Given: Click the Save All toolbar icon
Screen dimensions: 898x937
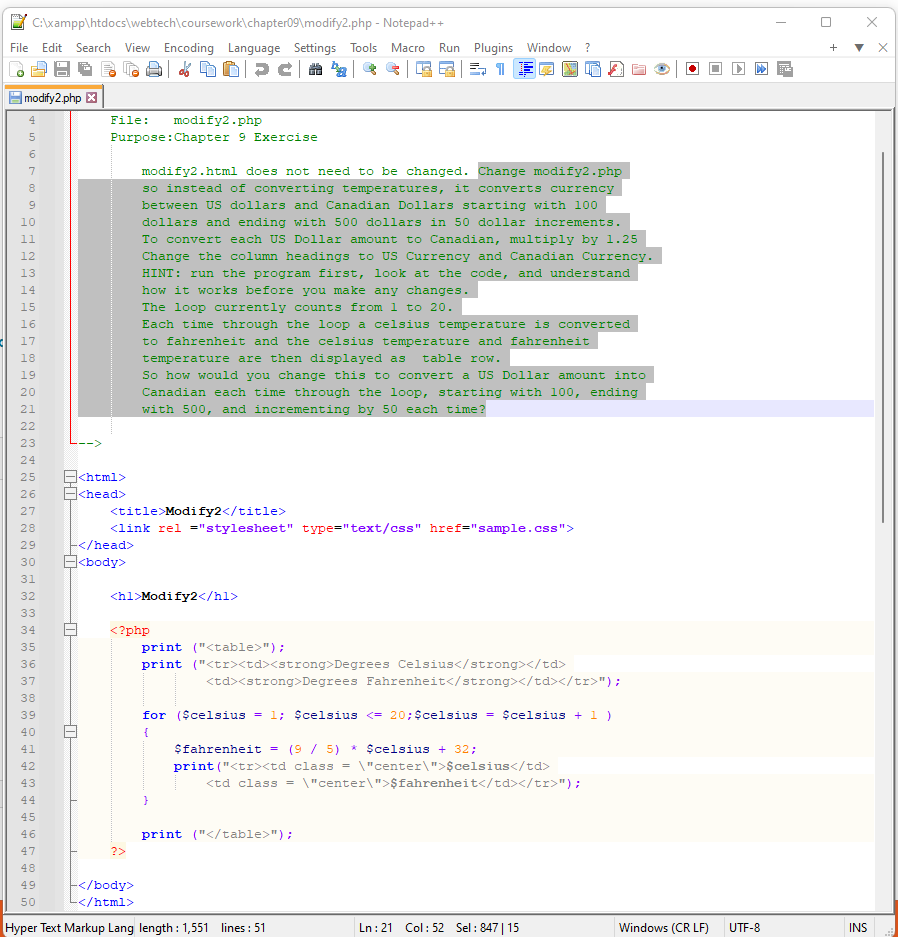Looking at the screenshot, I should (x=85, y=69).
